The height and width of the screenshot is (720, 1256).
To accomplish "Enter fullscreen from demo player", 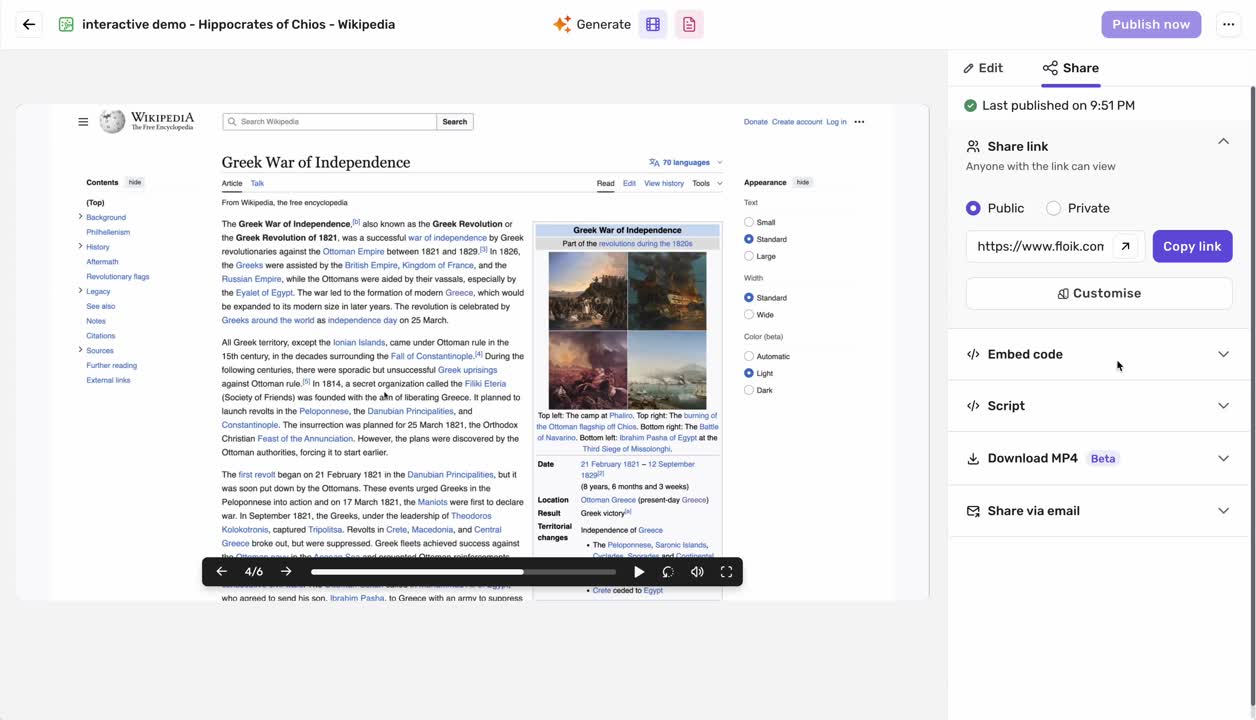I will pyautogui.click(x=727, y=572).
